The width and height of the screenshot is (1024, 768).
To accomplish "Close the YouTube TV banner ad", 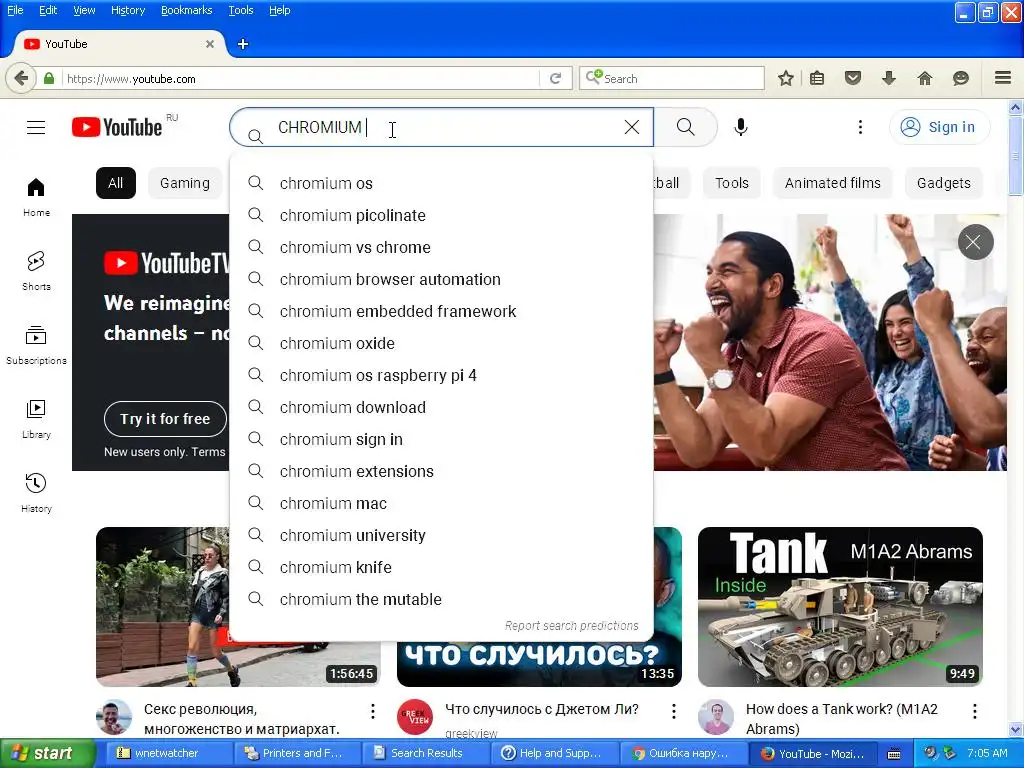I will point(975,242).
